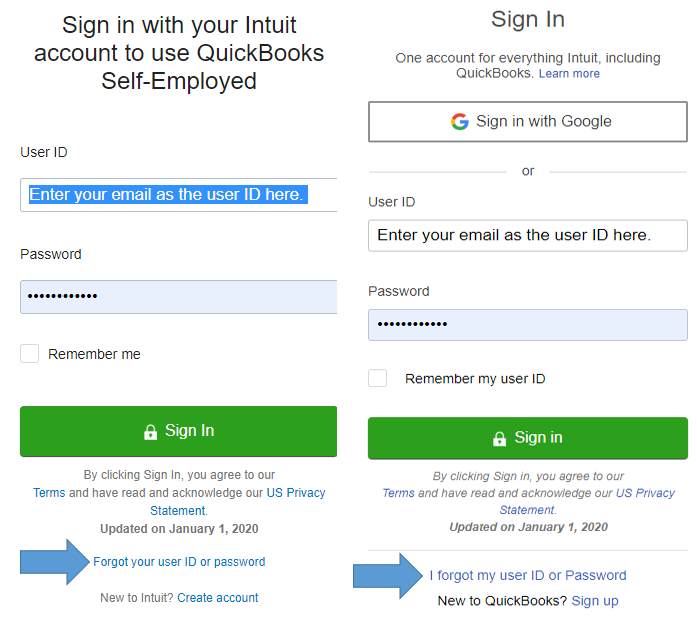Click the Google logo icon
The height and width of the screenshot is (622, 697).
click(460, 122)
